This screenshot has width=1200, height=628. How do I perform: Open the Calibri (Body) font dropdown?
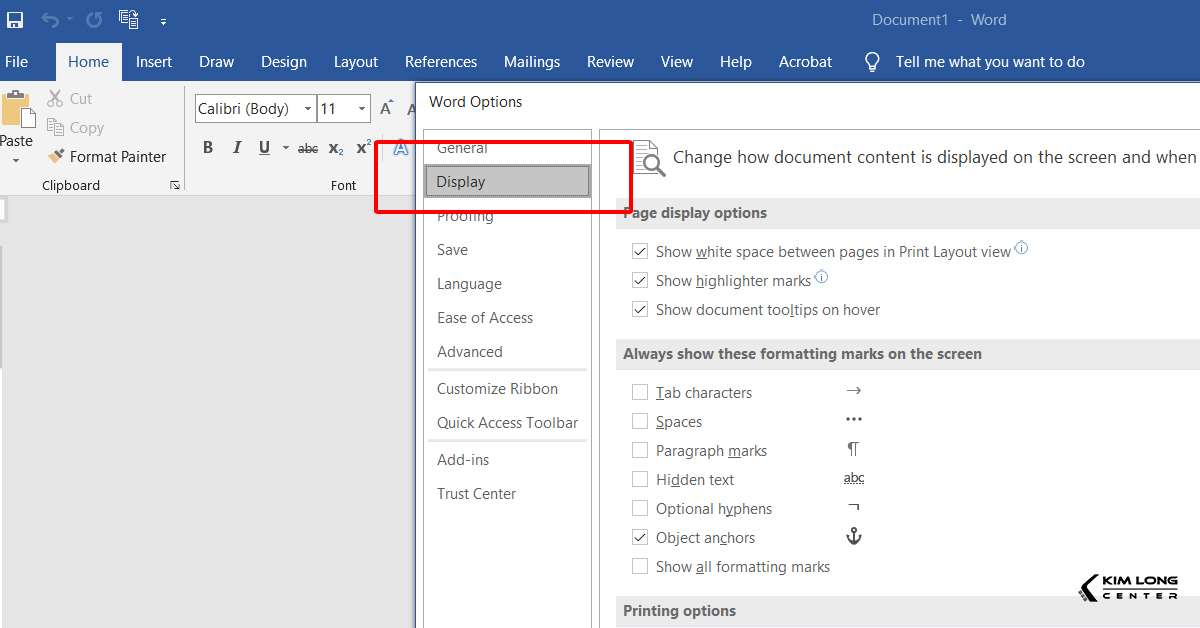point(307,109)
